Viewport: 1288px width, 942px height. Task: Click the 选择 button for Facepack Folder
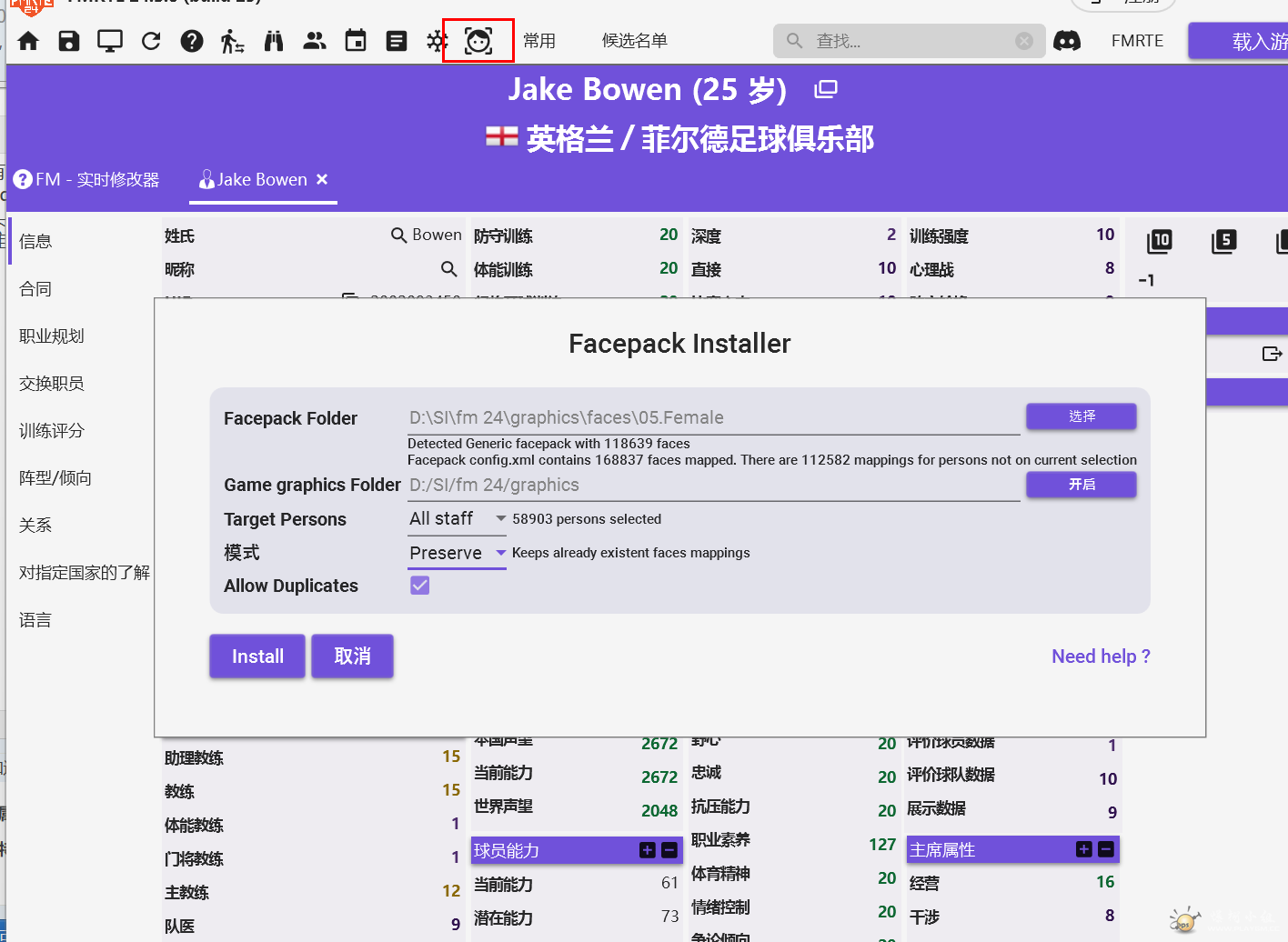pyautogui.click(x=1082, y=416)
